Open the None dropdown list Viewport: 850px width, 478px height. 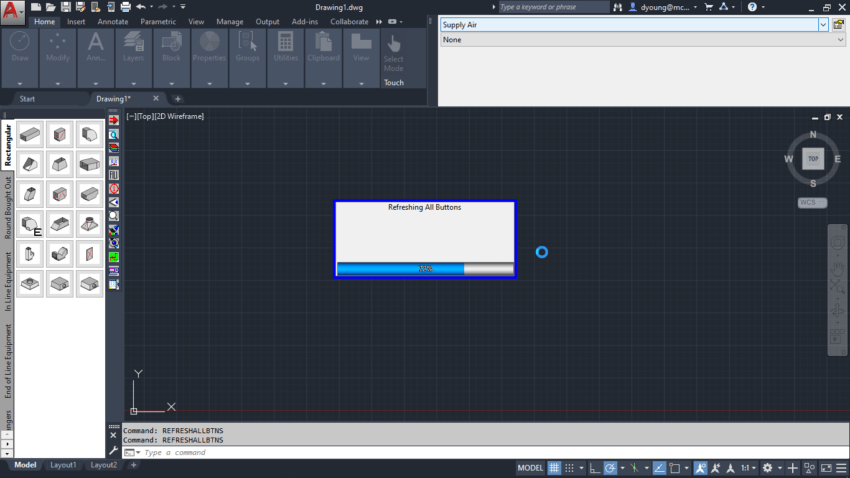[x=642, y=40]
